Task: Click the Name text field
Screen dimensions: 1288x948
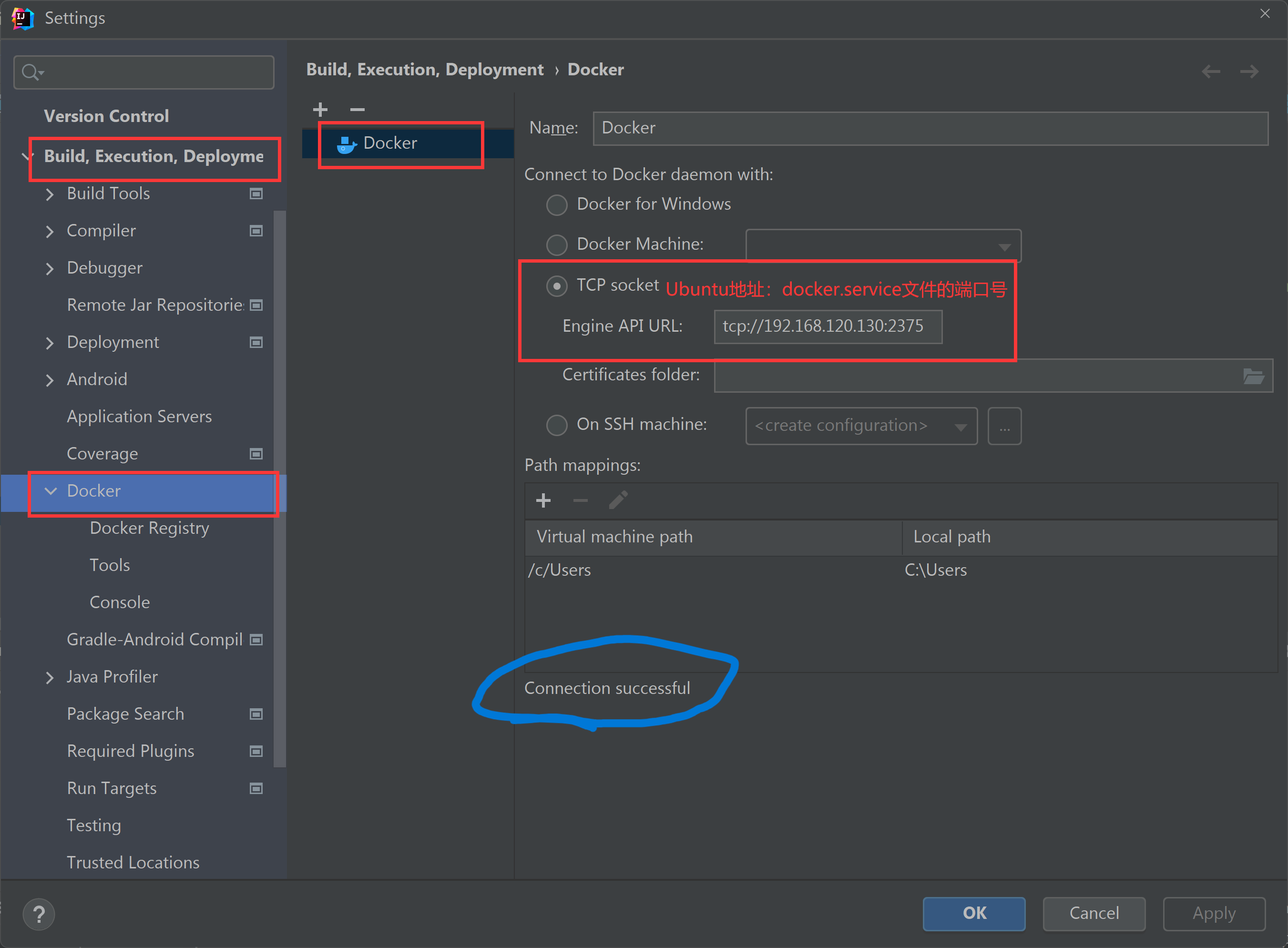Action: 930,128
